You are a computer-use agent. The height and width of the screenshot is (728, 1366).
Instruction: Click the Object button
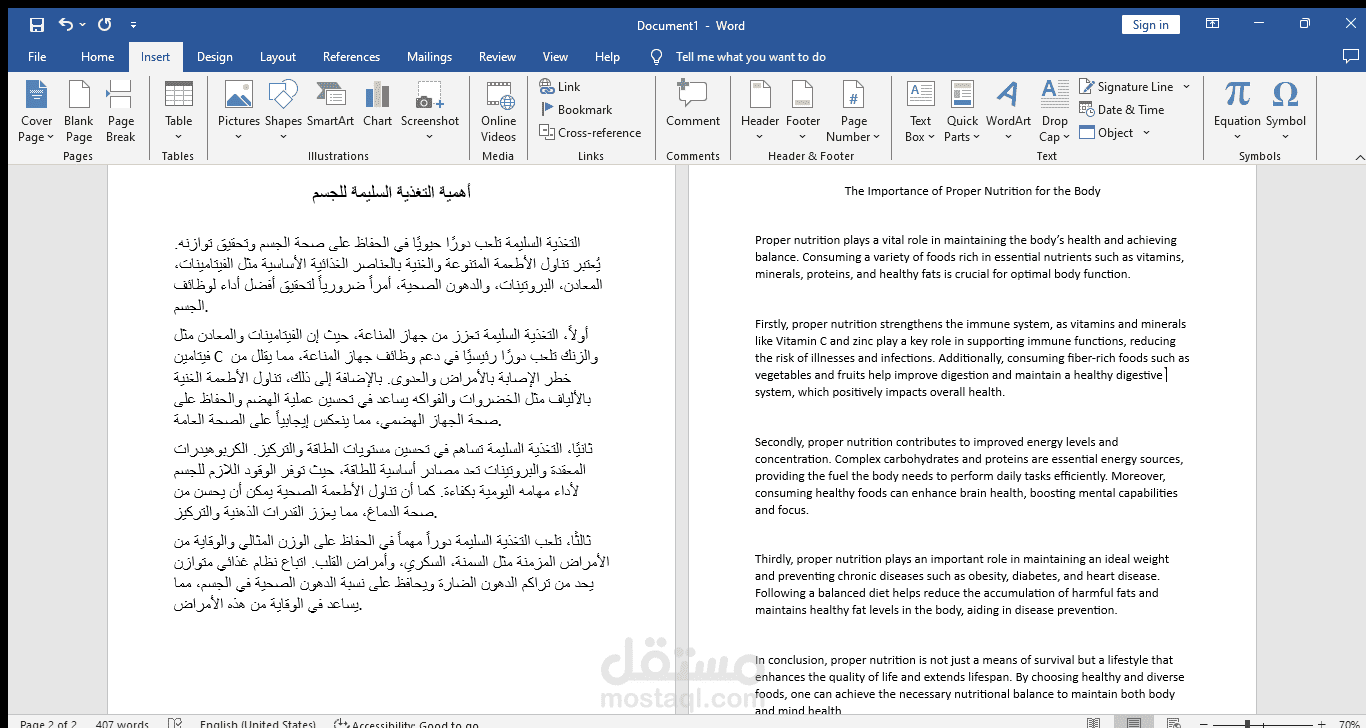click(x=1107, y=133)
